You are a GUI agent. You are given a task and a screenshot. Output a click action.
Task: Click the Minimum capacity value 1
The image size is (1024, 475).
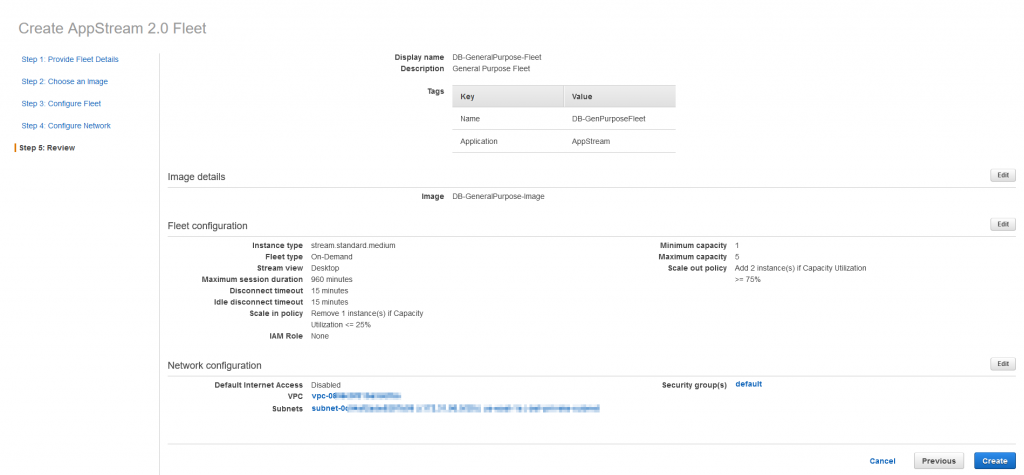tap(737, 246)
